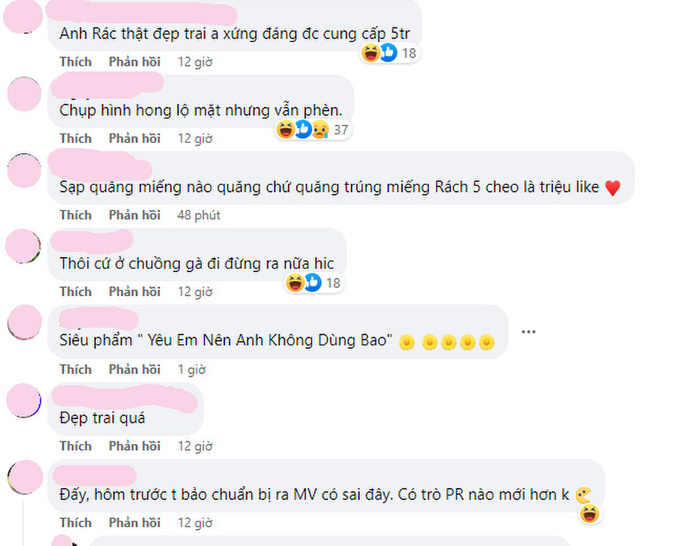The height and width of the screenshot is (546, 700).
Task: Like the "Đấy, hôm trước" comment
Action: pos(75,522)
